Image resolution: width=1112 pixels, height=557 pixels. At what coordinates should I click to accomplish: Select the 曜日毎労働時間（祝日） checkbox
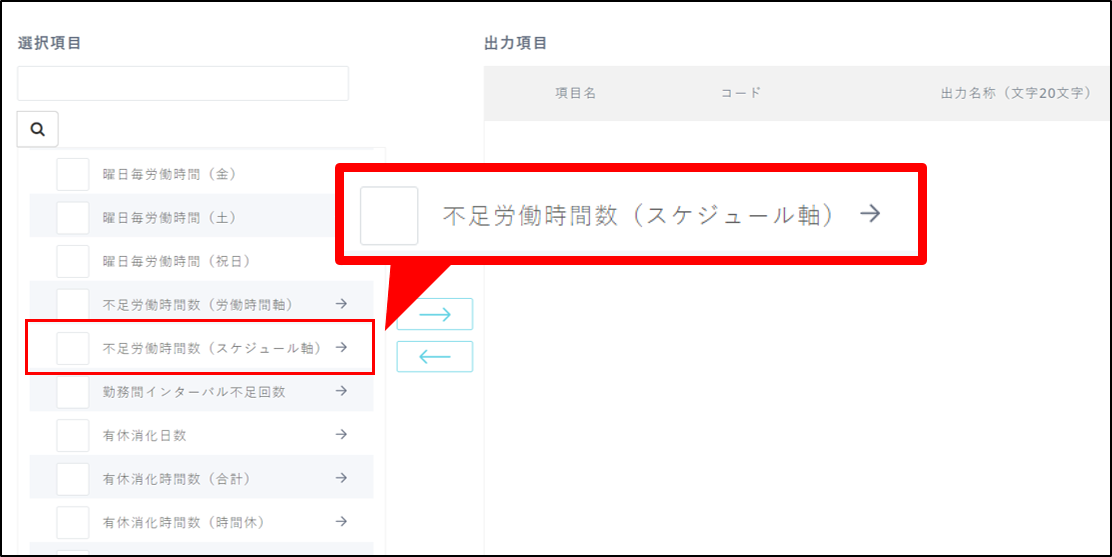(x=73, y=261)
